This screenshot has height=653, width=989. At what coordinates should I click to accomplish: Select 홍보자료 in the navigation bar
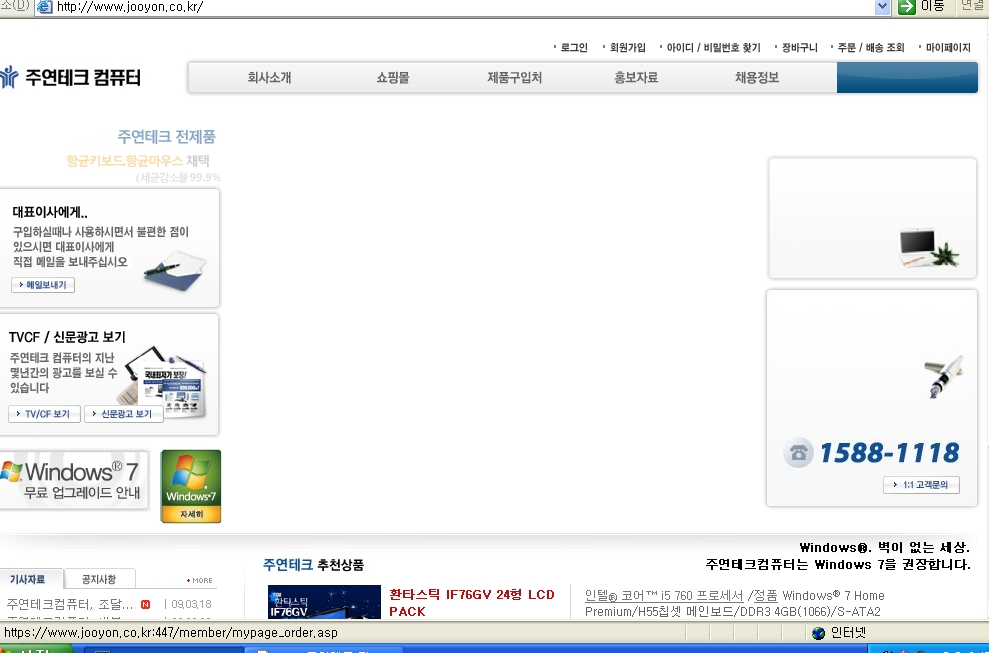(x=636, y=78)
